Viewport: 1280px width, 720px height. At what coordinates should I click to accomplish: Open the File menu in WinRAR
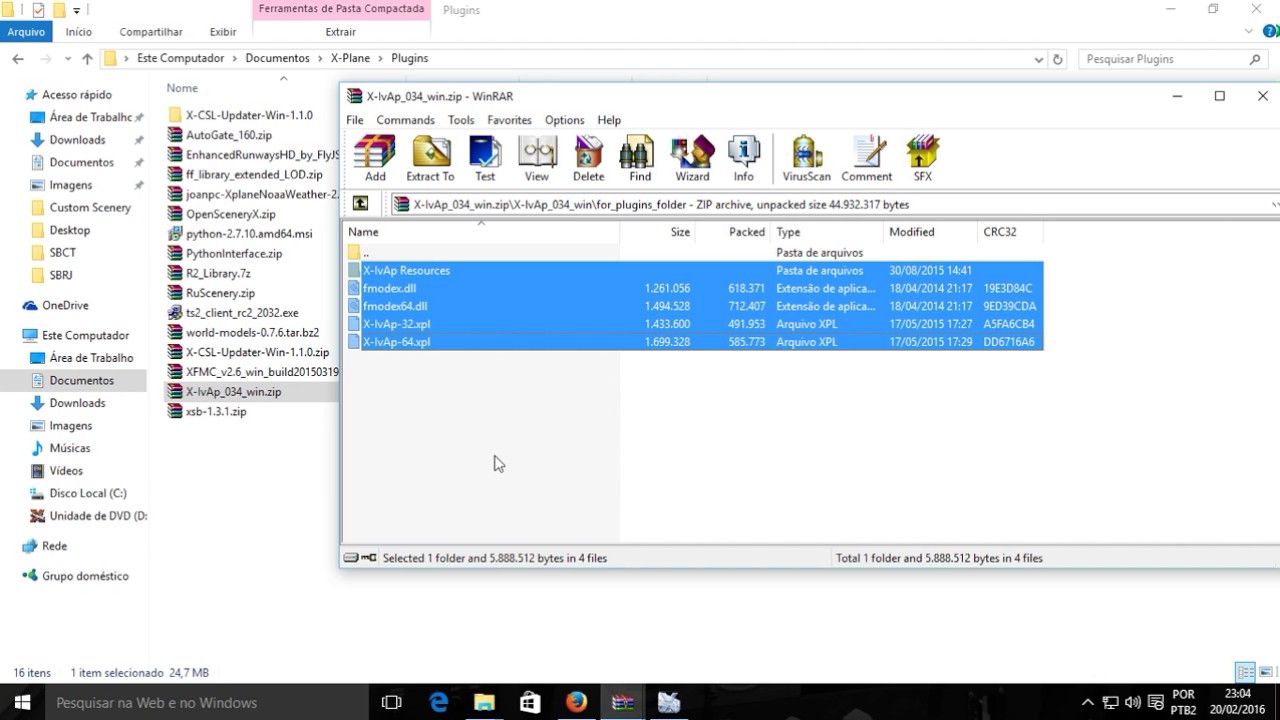pos(355,120)
